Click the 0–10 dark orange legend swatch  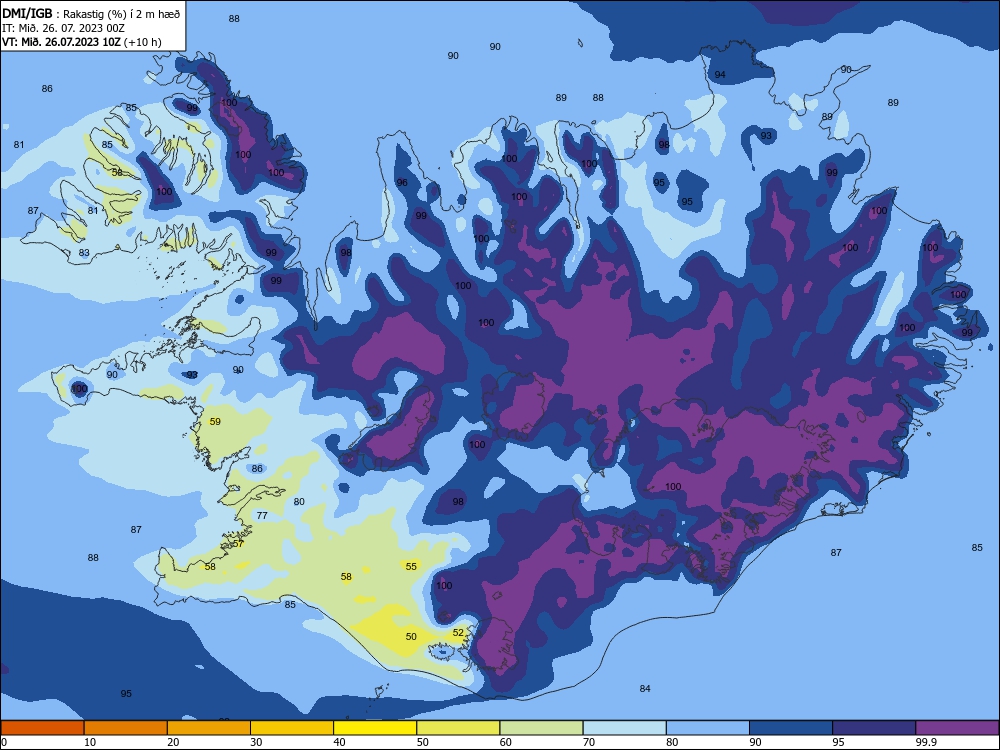(42, 728)
